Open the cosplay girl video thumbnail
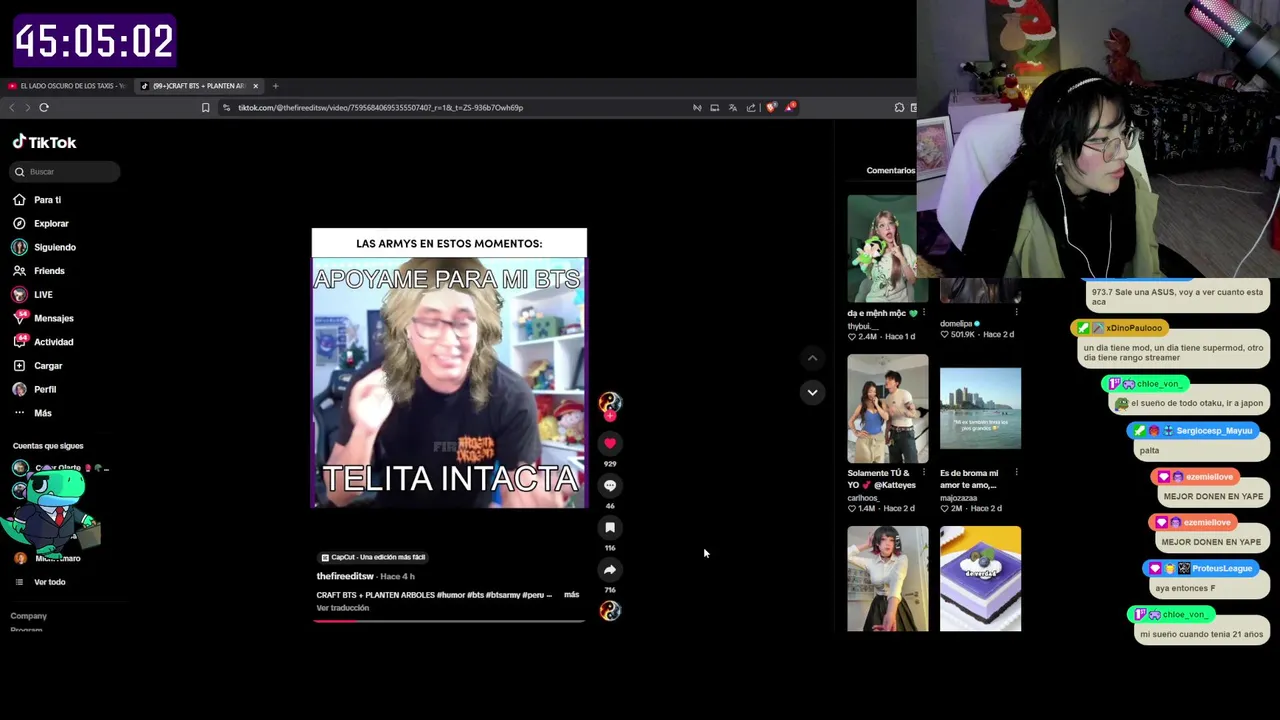The width and height of the screenshot is (1280, 720). point(888,579)
